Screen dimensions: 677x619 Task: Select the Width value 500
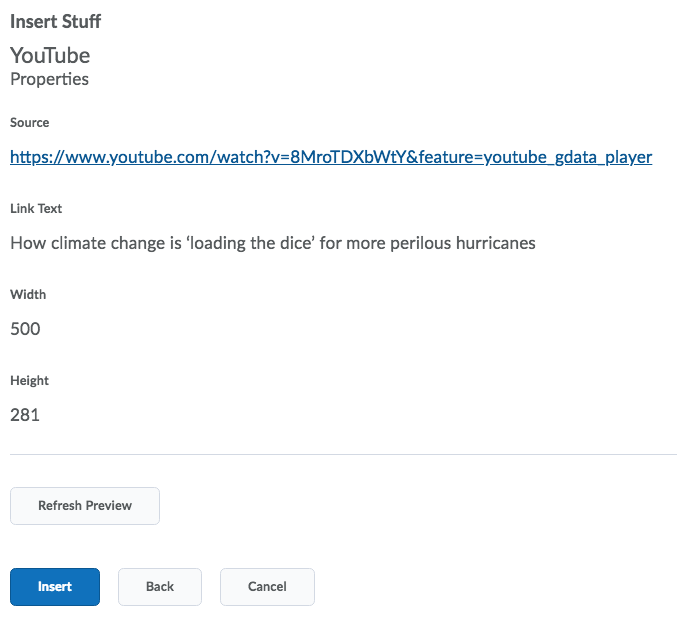coord(25,329)
